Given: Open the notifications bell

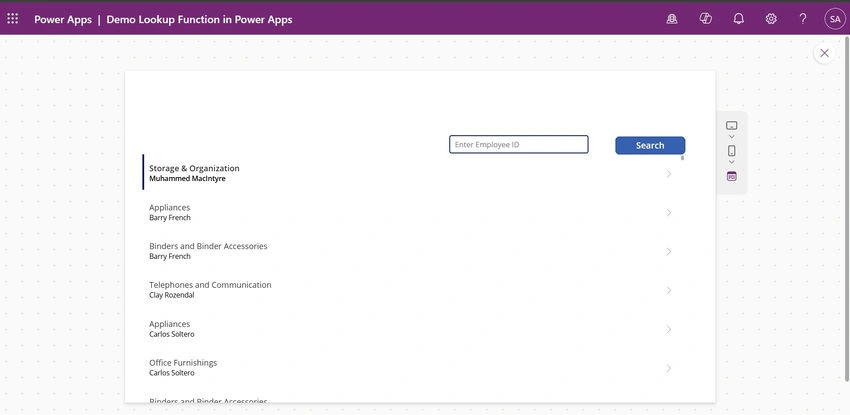Looking at the screenshot, I should (738, 19).
